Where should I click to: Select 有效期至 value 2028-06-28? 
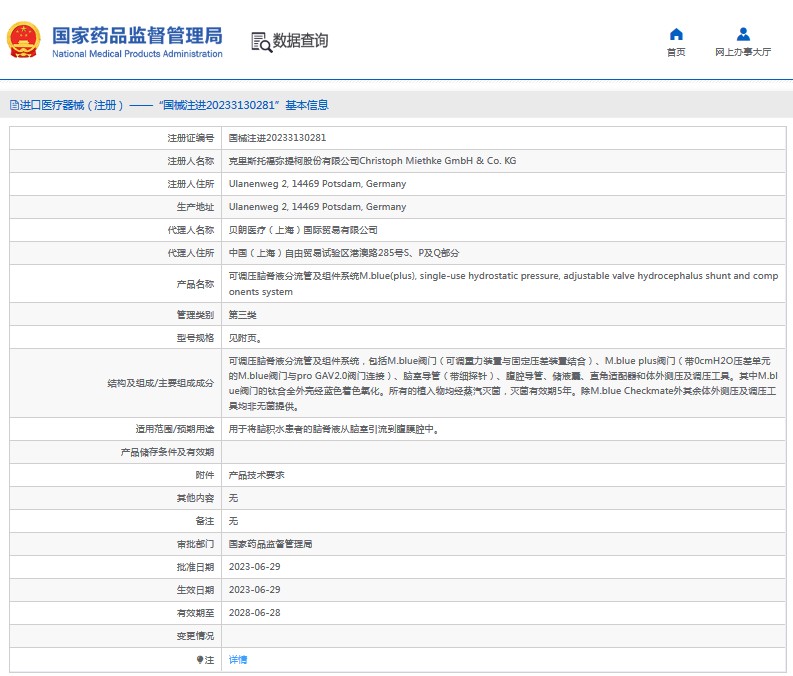(254, 613)
